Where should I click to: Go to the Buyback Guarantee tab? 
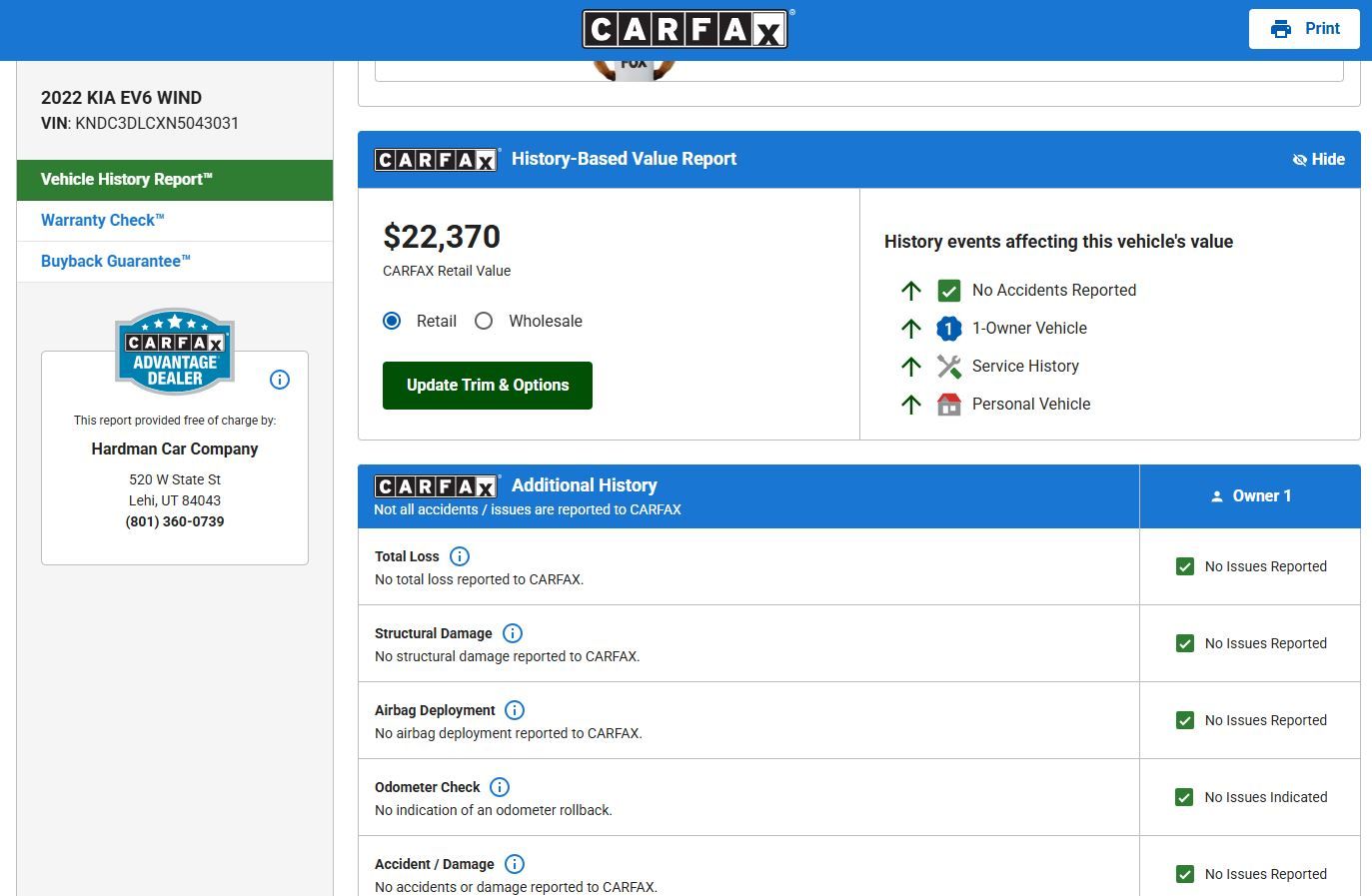tap(115, 262)
